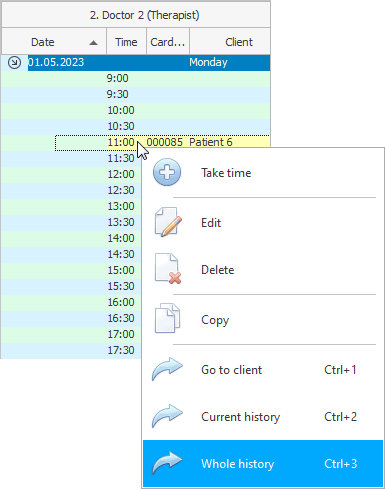
Task: Select the 10:00 time slot
Action: [136, 110]
